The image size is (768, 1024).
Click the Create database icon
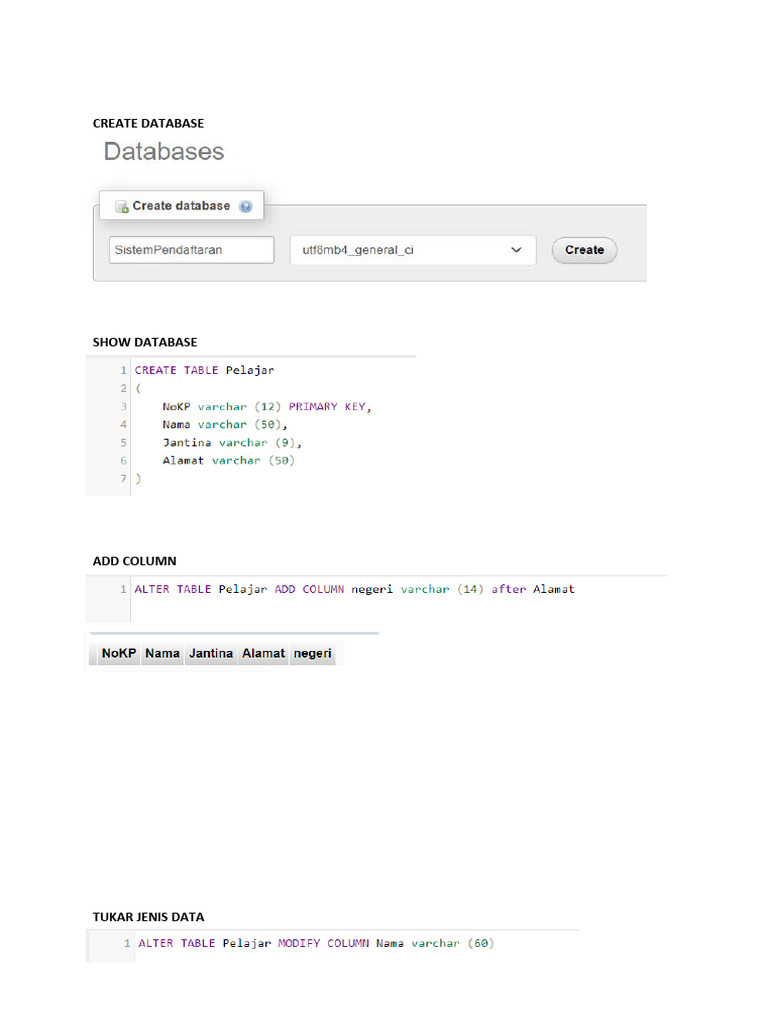point(121,207)
